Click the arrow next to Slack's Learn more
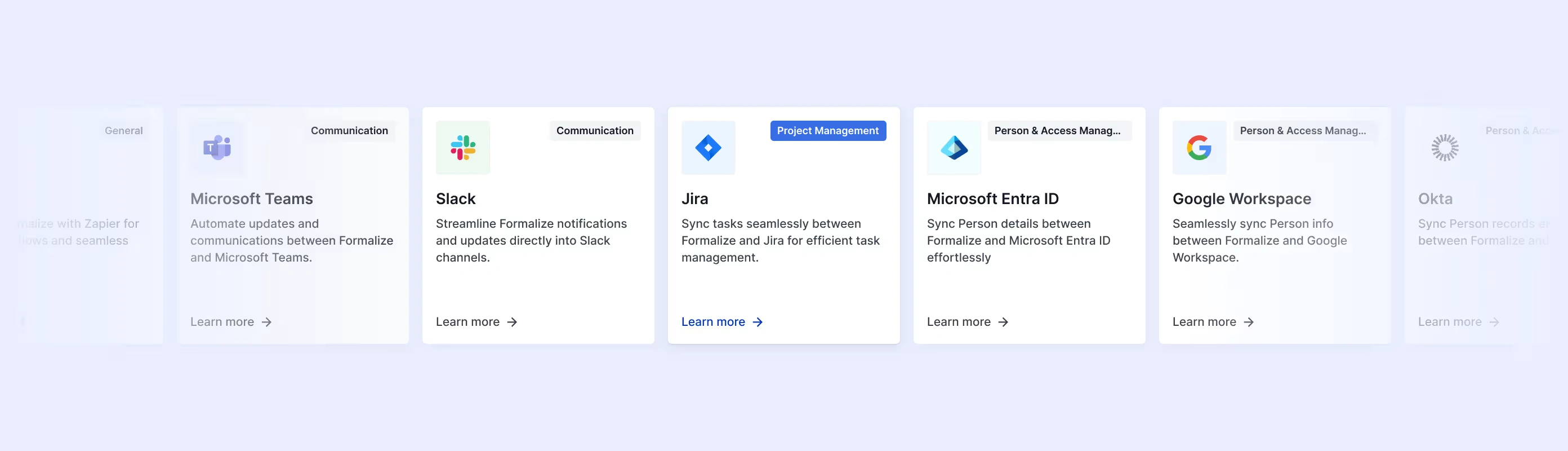 [512, 322]
